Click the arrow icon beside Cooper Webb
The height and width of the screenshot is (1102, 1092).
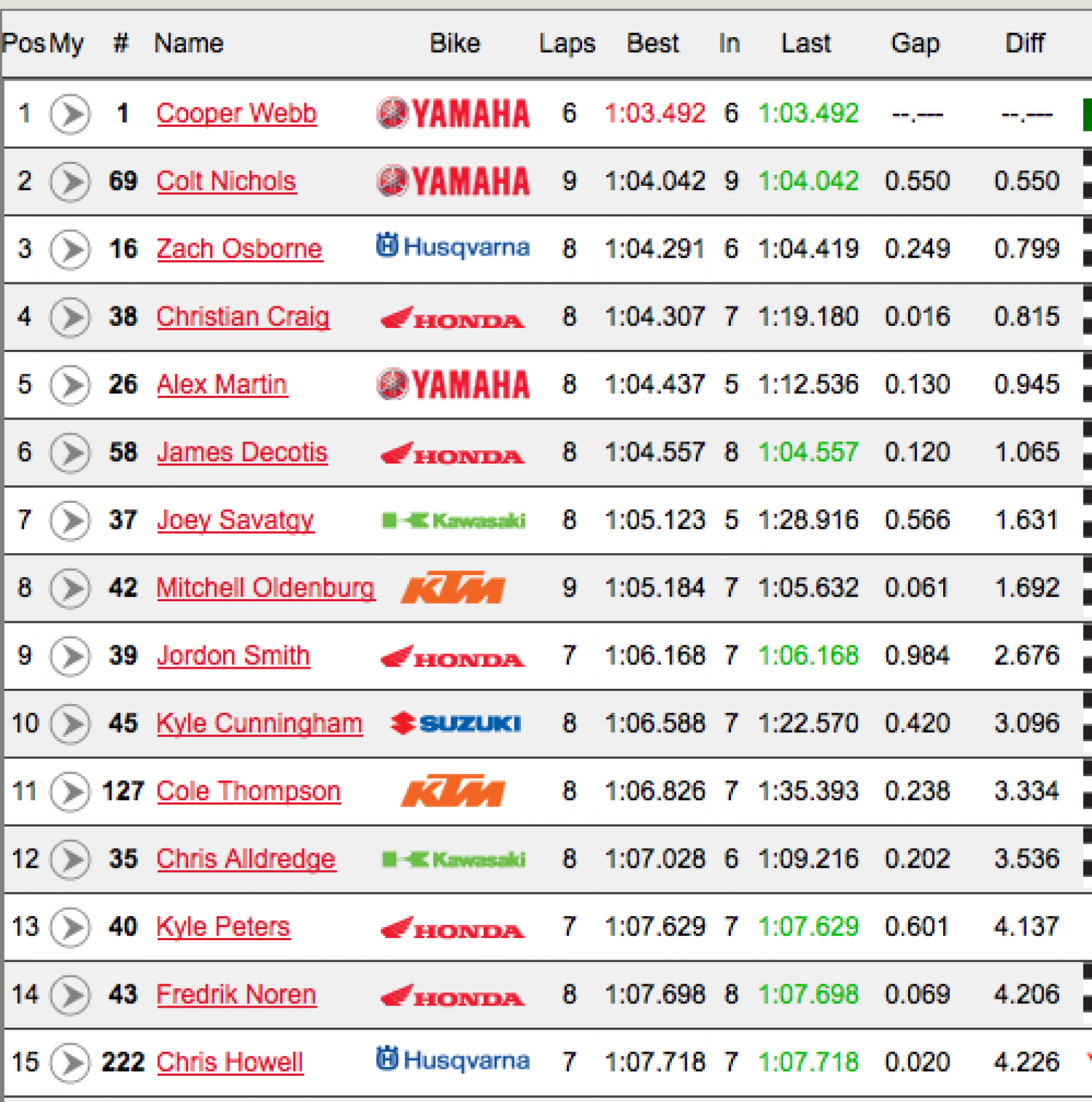[70, 114]
